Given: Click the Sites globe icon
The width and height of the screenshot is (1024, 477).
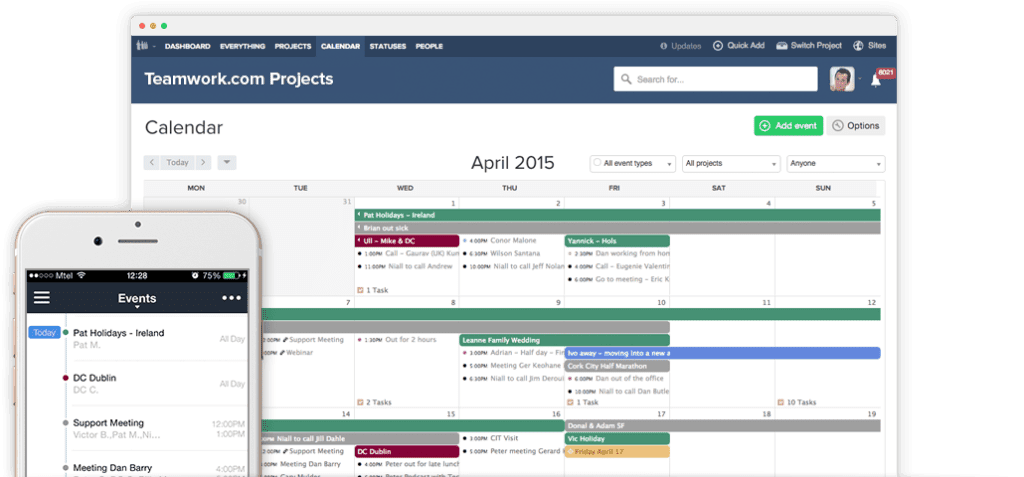Looking at the screenshot, I should [858, 46].
